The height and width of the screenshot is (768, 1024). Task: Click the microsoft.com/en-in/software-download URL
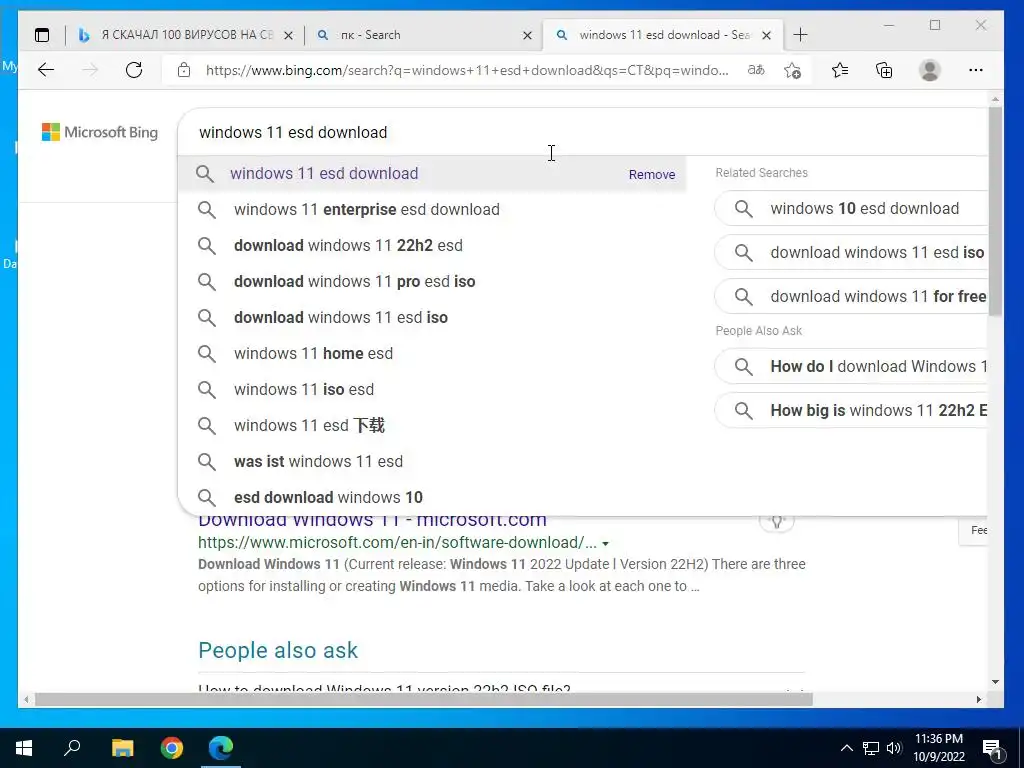397,543
